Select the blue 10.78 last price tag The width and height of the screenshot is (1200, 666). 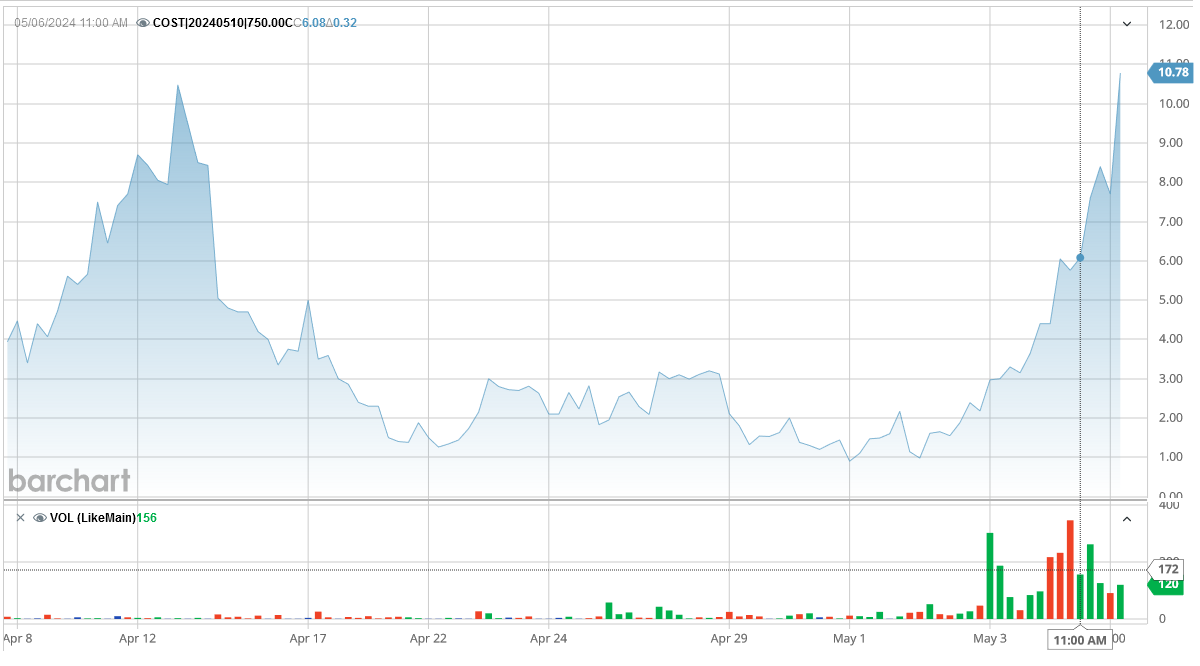[x=1172, y=72]
